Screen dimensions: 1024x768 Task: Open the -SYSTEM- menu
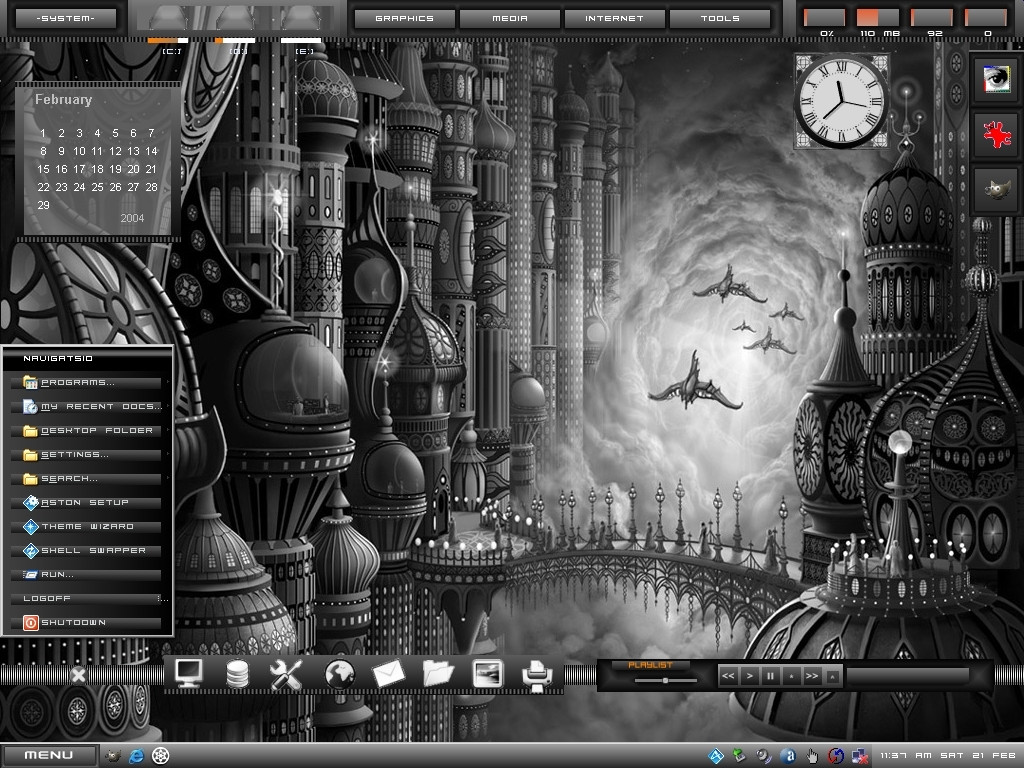pyautogui.click(x=65, y=18)
